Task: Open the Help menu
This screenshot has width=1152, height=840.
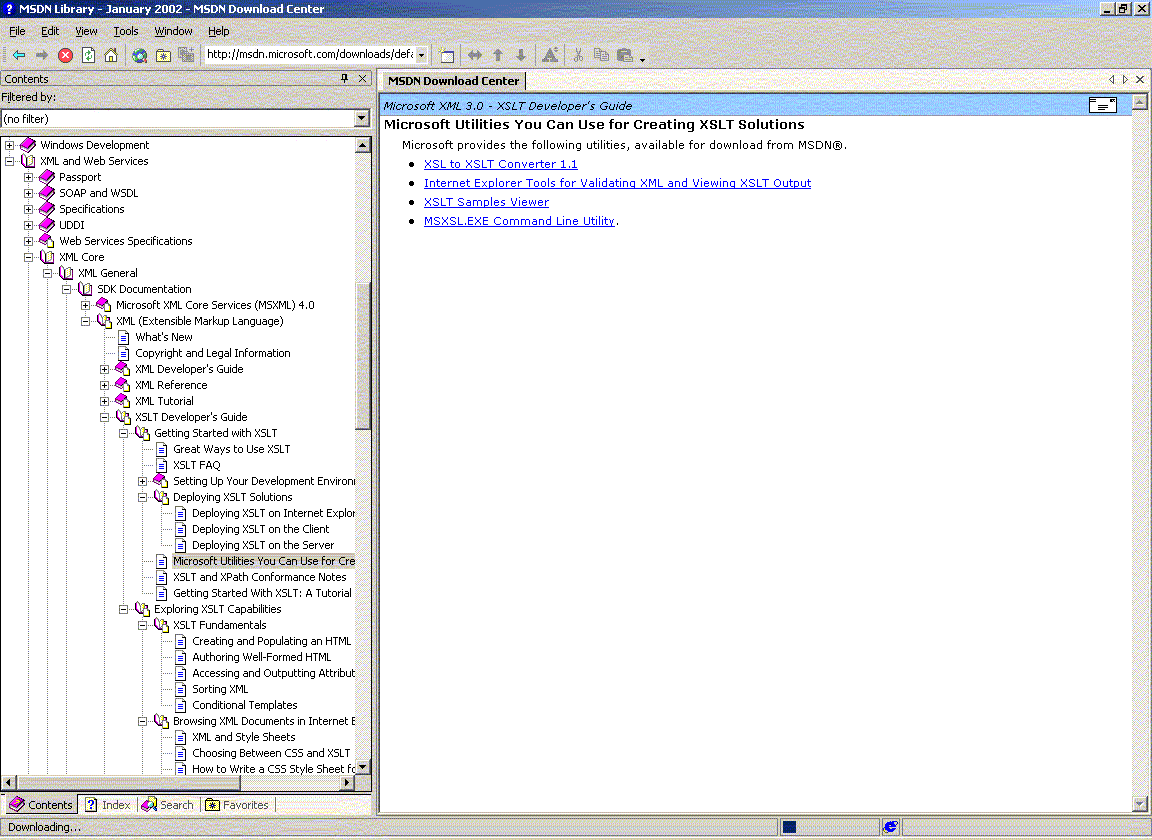Action: tap(218, 31)
